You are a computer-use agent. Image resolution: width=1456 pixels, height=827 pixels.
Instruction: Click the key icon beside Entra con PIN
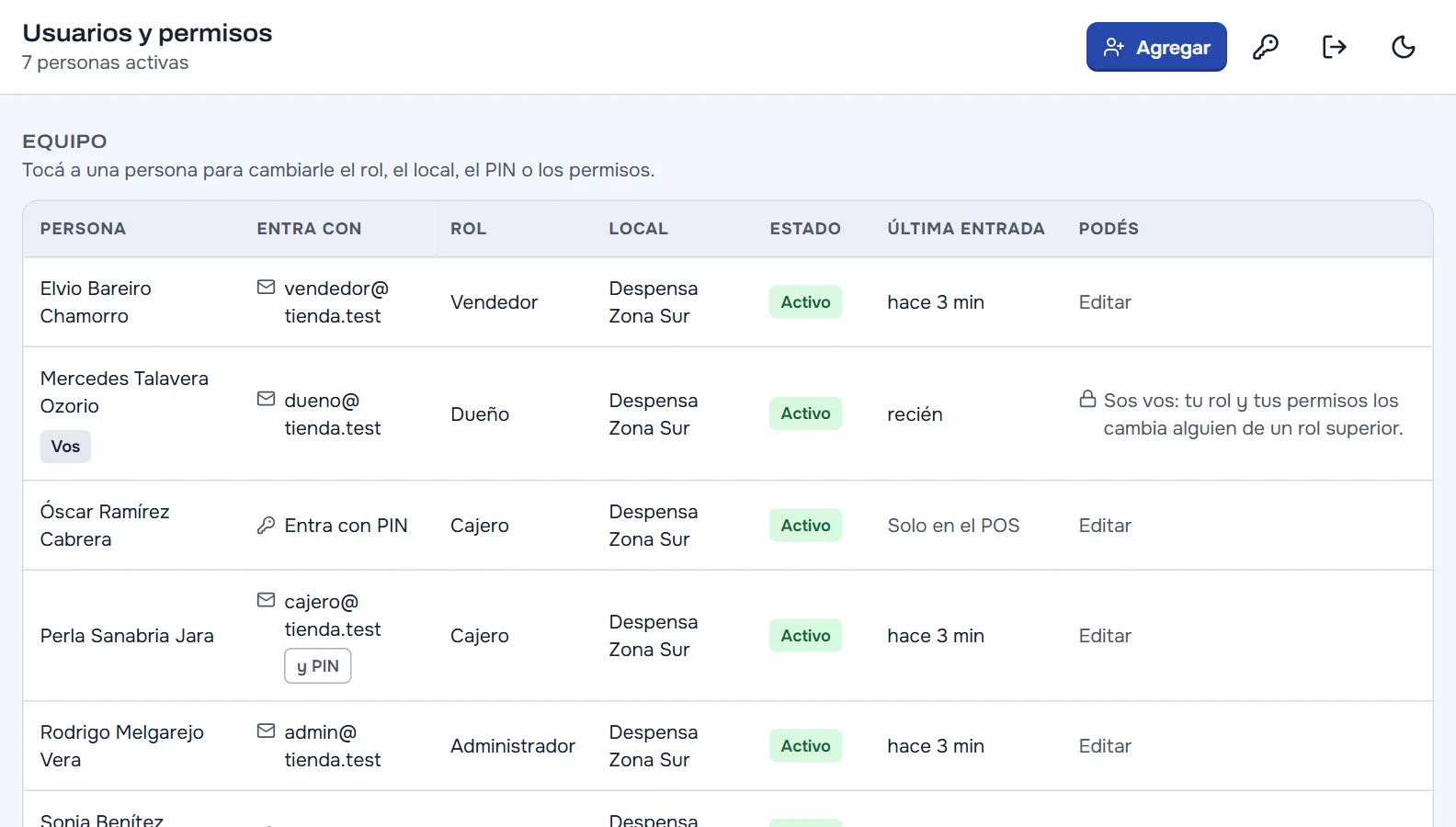[266, 526]
